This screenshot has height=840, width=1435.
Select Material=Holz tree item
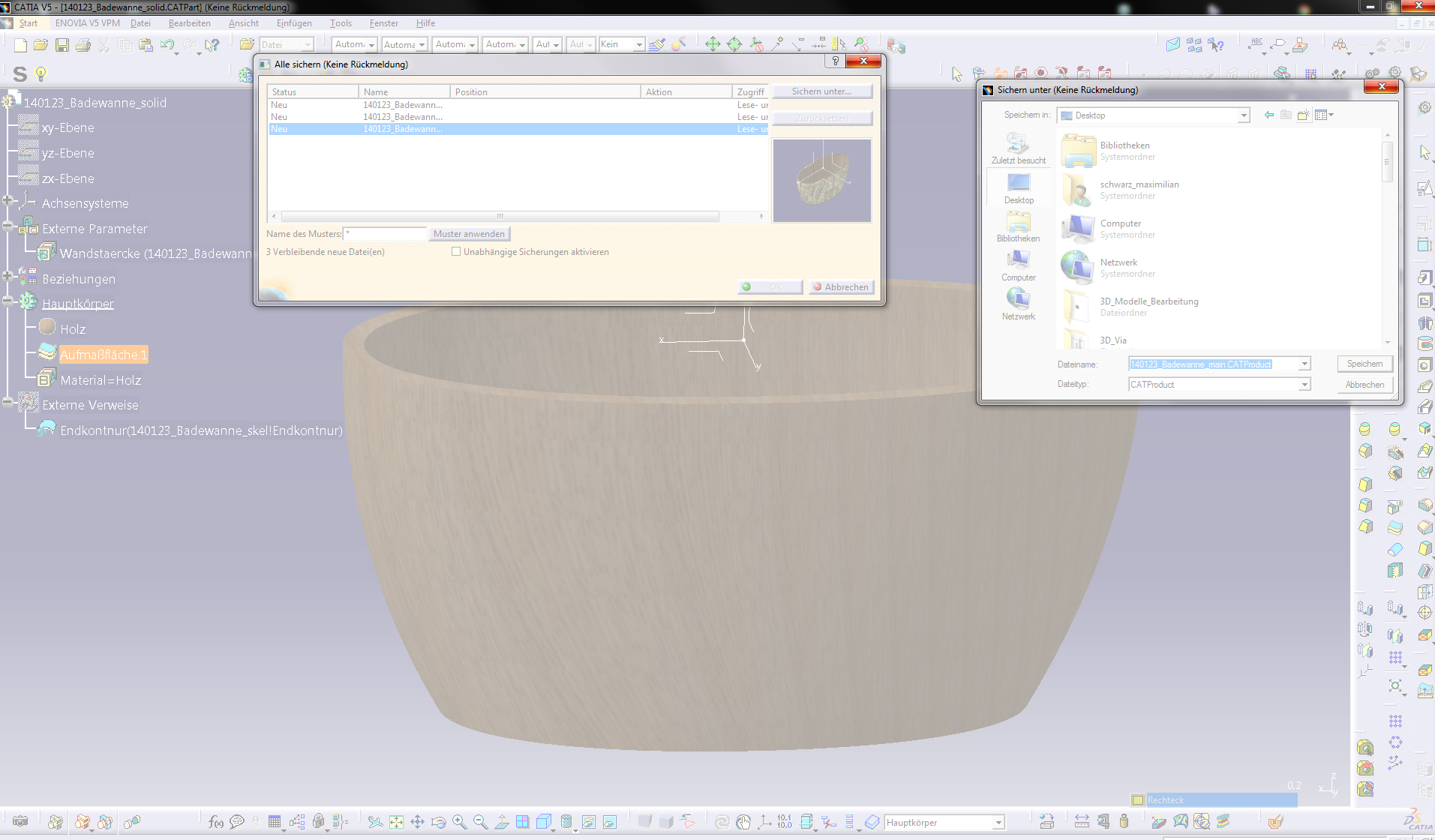(101, 380)
